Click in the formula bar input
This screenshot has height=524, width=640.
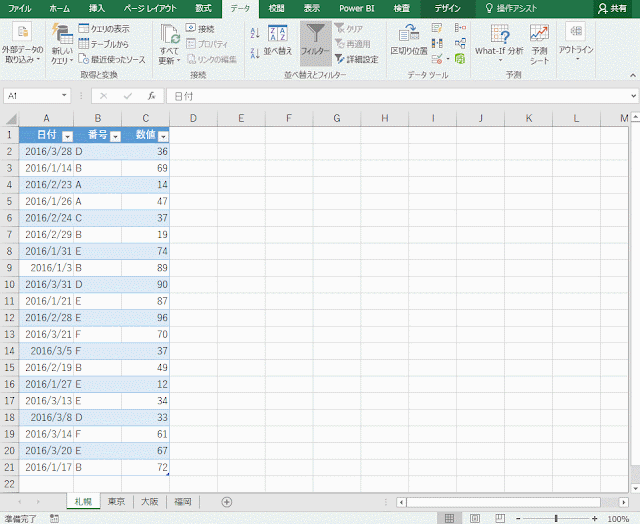(x=398, y=96)
